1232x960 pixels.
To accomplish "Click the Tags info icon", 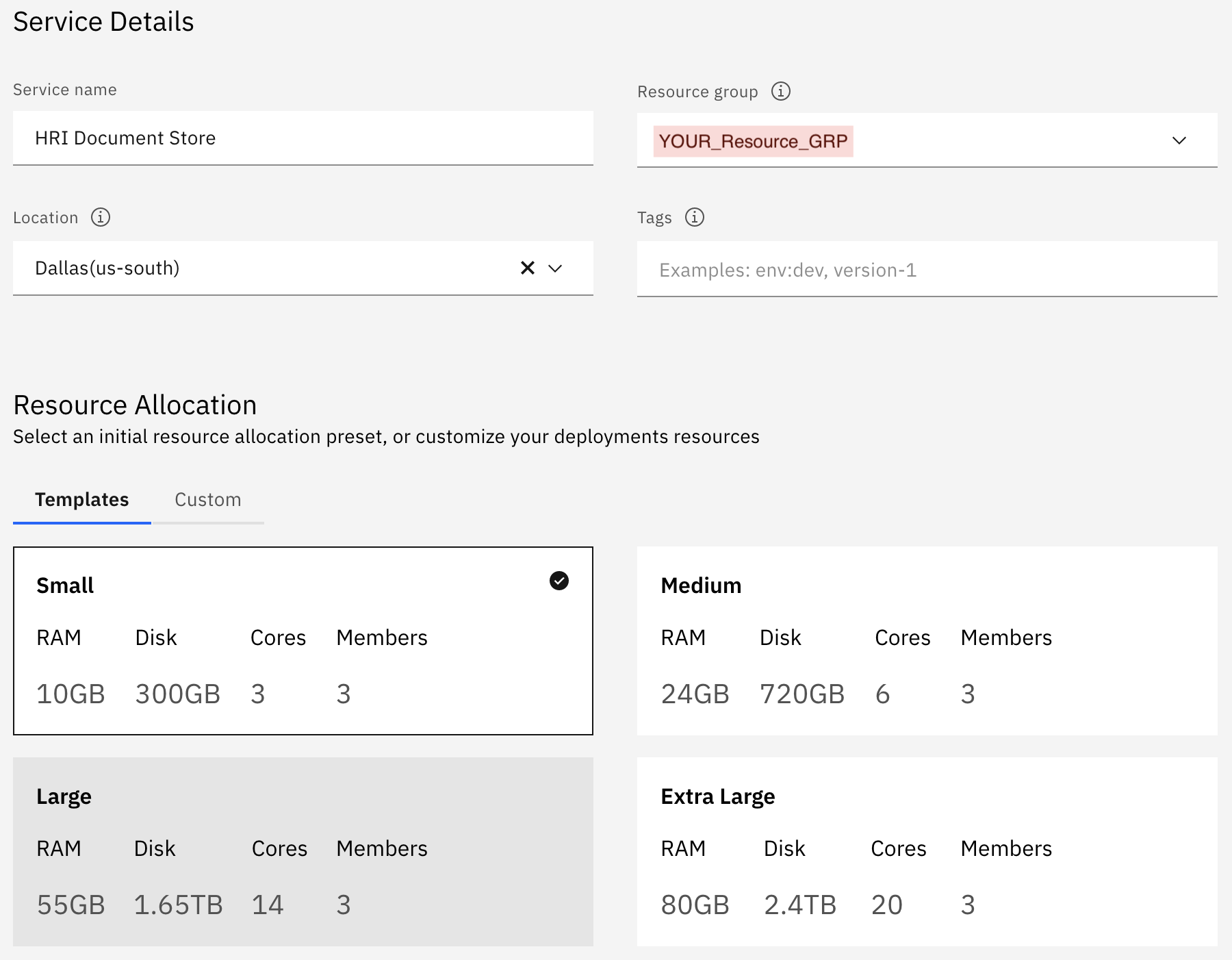I will (x=695, y=217).
